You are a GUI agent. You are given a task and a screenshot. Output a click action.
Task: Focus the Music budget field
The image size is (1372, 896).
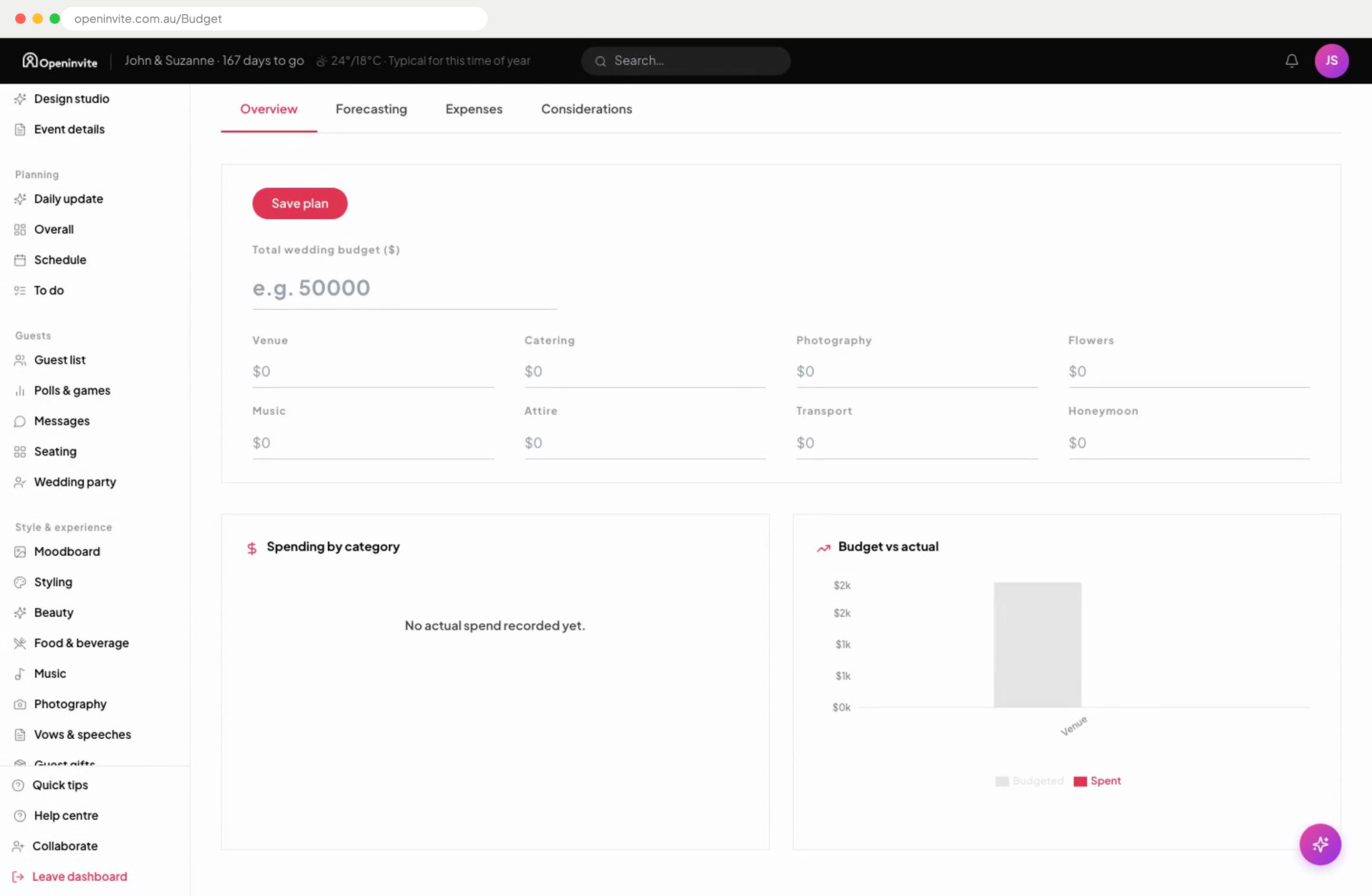[x=373, y=443]
